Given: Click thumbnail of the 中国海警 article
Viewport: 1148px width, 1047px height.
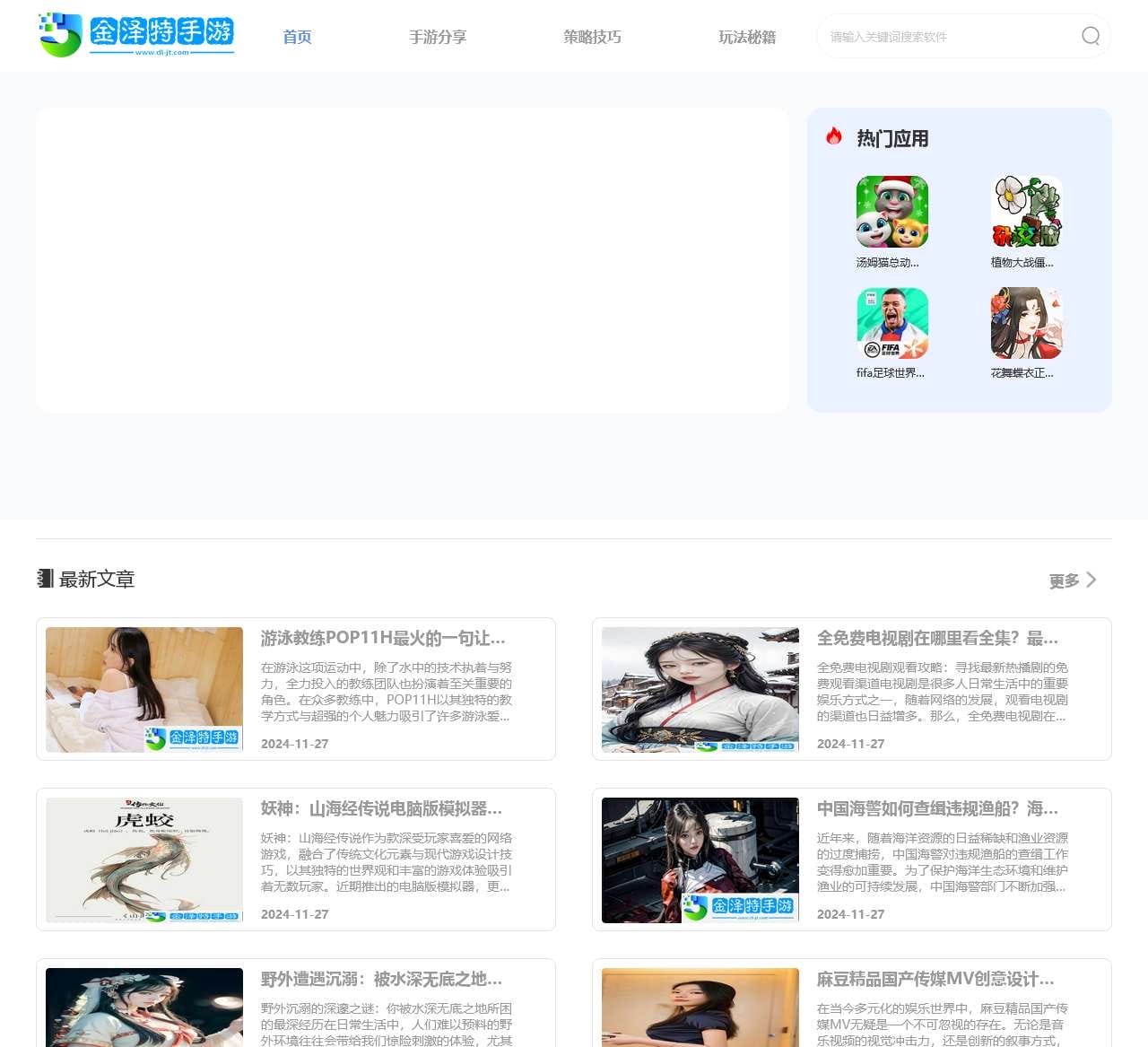Looking at the screenshot, I should [700, 859].
